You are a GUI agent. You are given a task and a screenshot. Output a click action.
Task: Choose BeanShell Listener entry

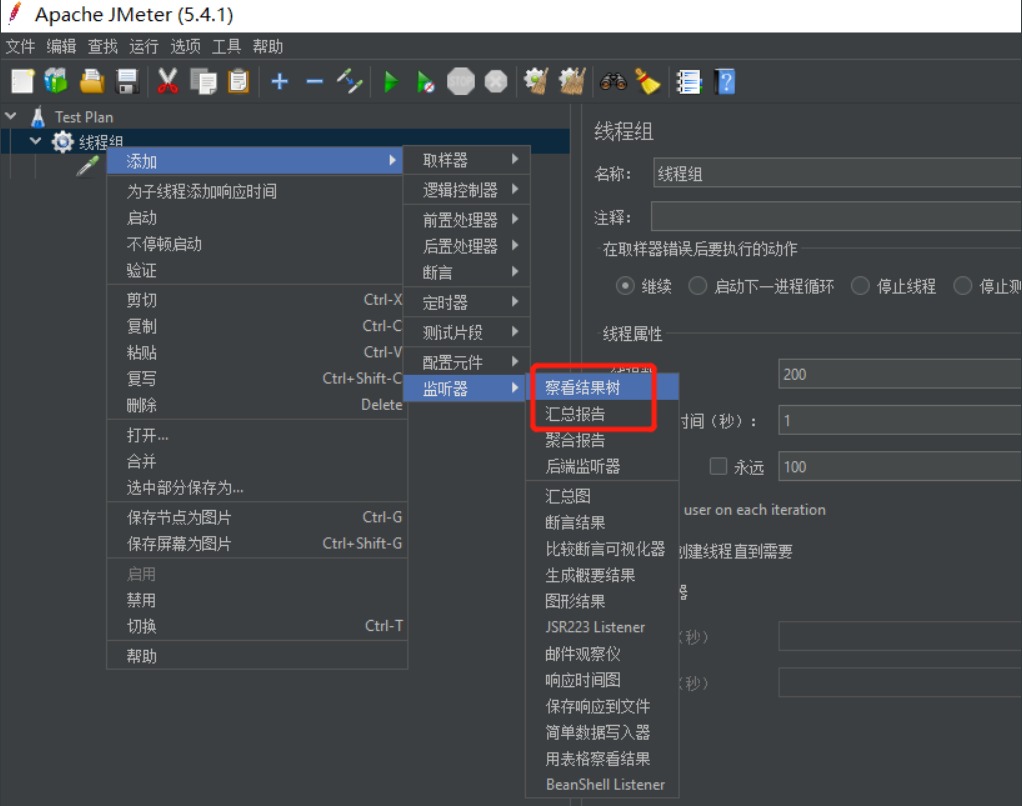click(x=602, y=784)
